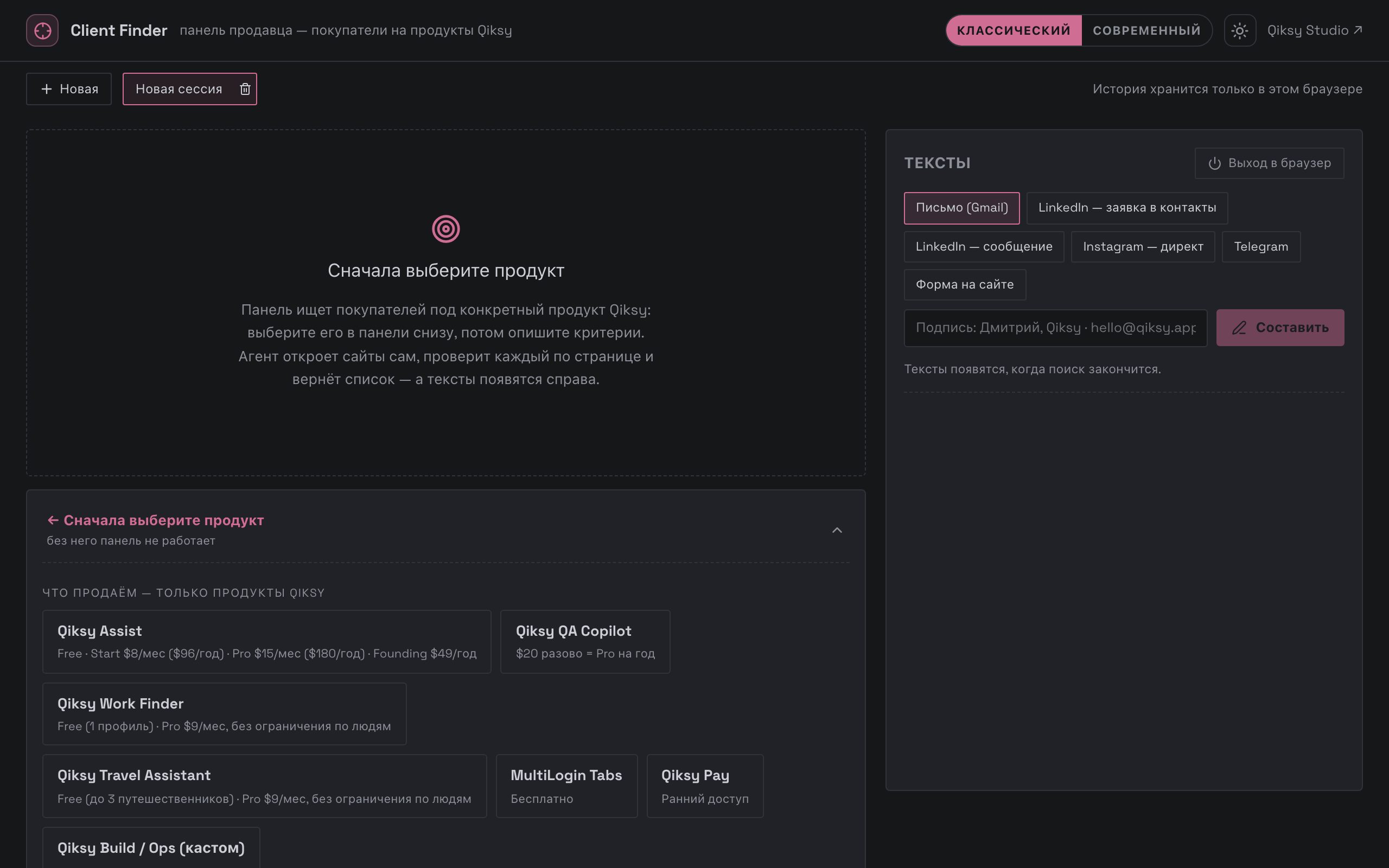The image size is (1389, 868).
Task: Choose Qiksy Pay product card
Action: 705,786
